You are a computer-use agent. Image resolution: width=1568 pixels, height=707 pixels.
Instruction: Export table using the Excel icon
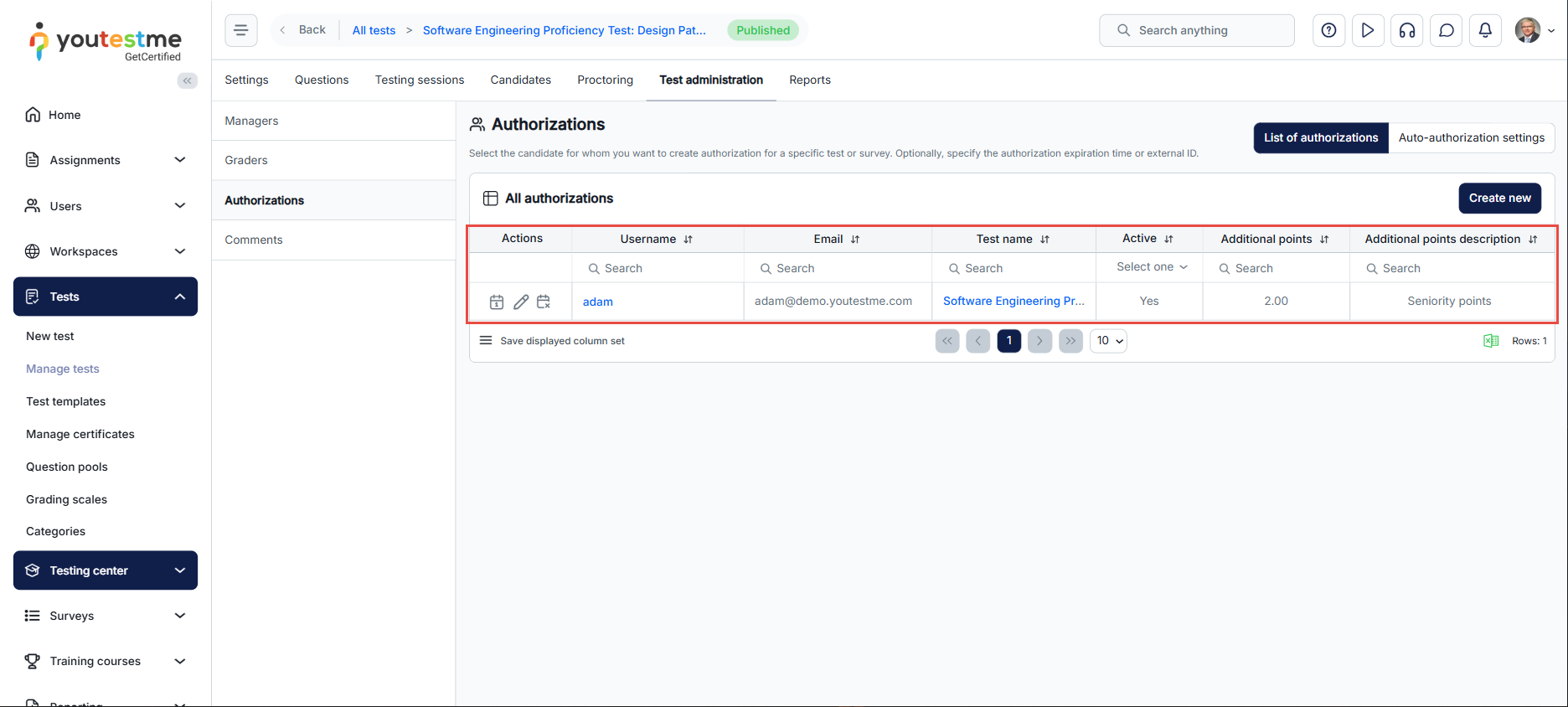[x=1491, y=341]
